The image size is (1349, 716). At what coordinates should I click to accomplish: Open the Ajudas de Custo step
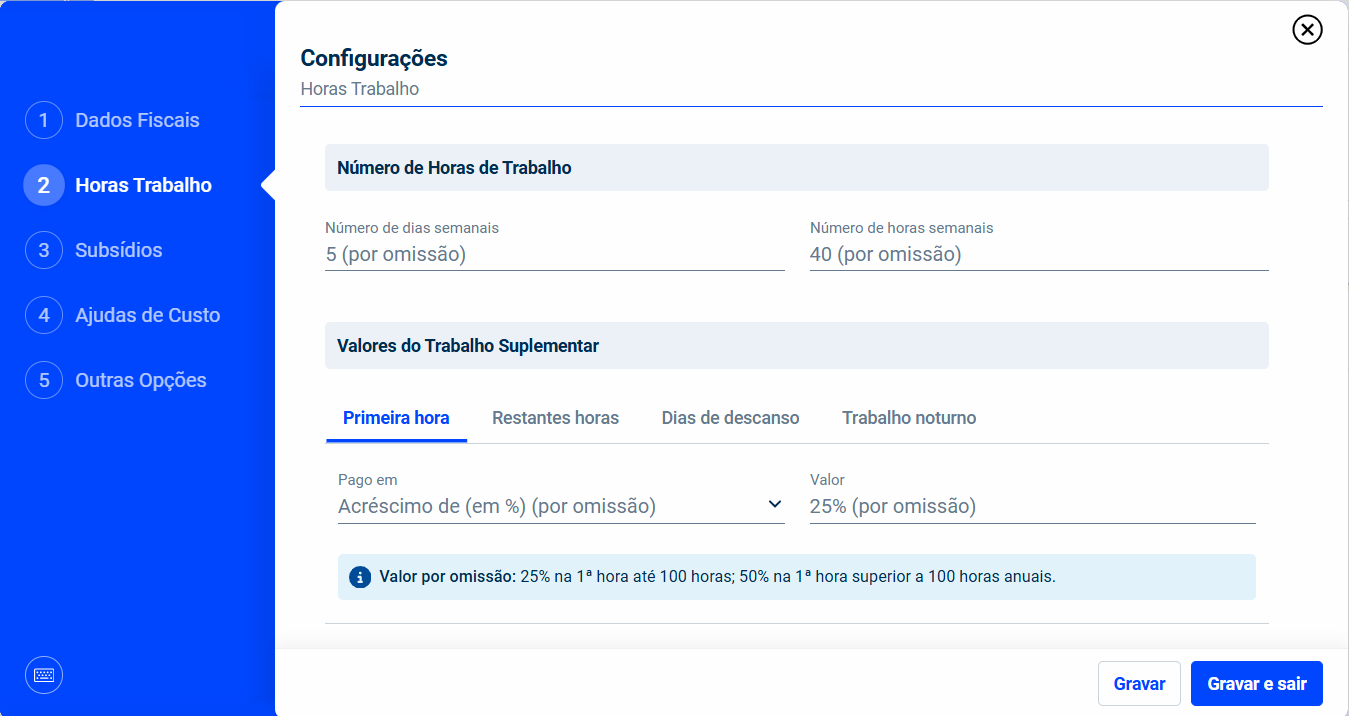click(x=147, y=315)
